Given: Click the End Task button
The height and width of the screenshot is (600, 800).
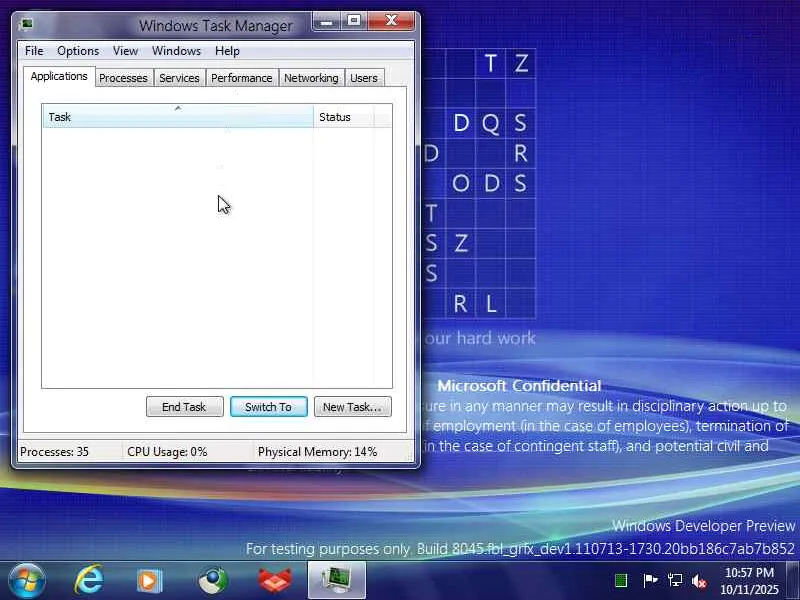Looking at the screenshot, I should click(x=185, y=407).
